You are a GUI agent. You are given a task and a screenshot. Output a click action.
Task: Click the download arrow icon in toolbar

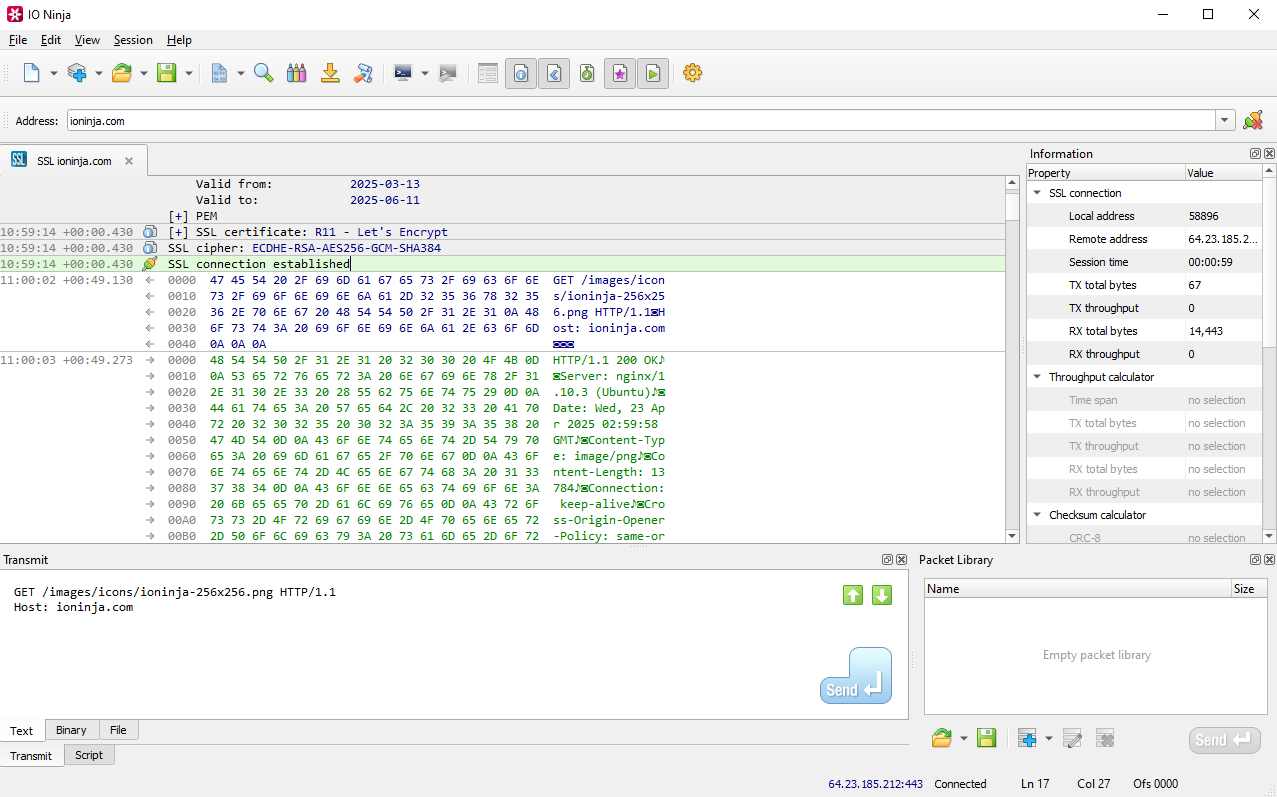coord(330,73)
